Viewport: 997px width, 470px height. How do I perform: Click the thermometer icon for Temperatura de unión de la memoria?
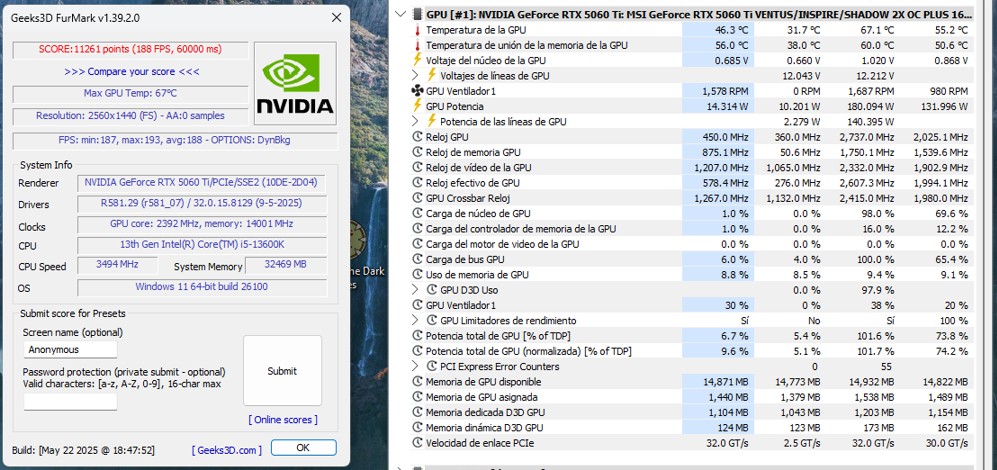[417, 45]
